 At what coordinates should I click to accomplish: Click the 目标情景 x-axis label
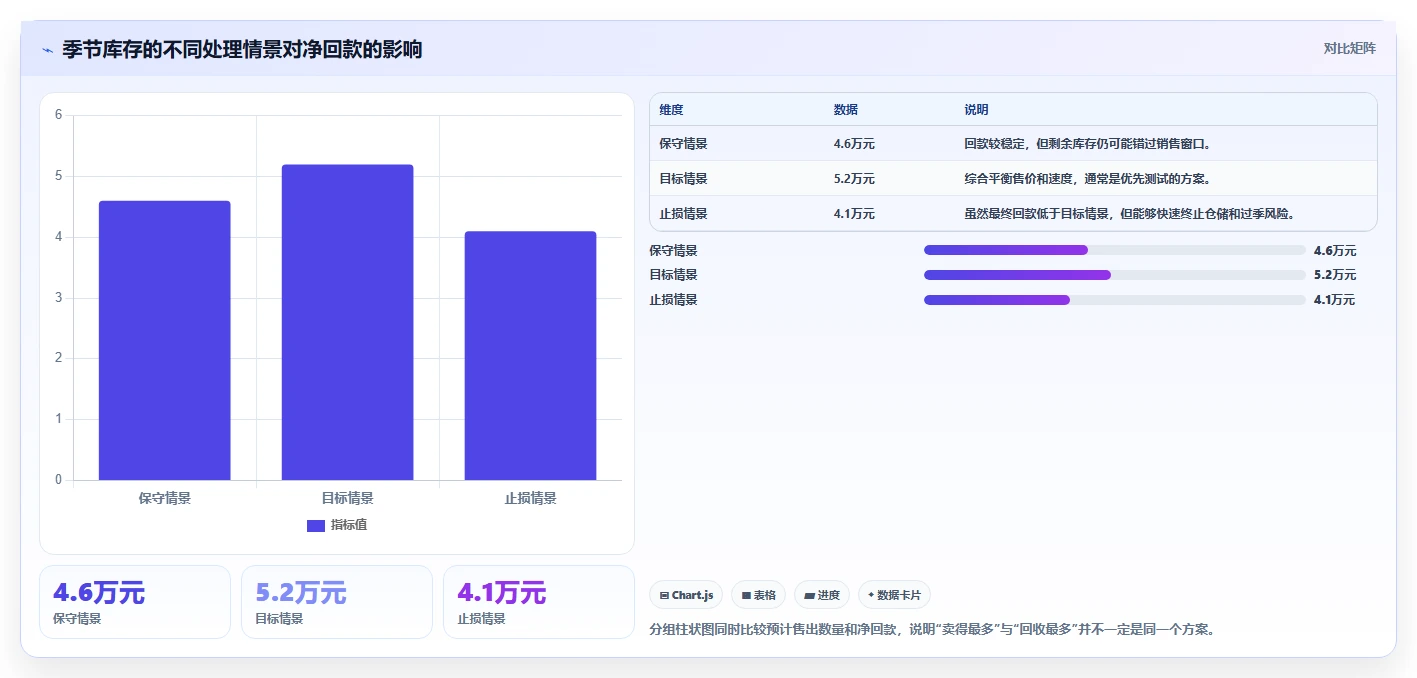[347, 498]
